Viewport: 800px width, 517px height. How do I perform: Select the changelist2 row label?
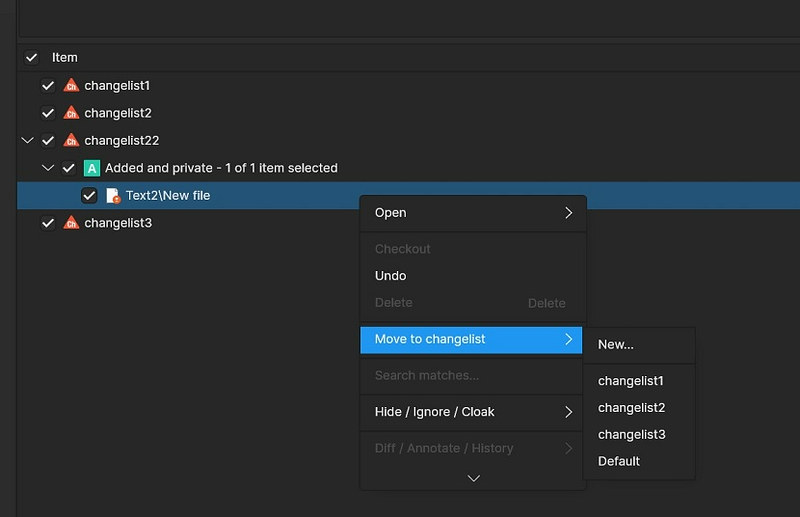pos(118,113)
